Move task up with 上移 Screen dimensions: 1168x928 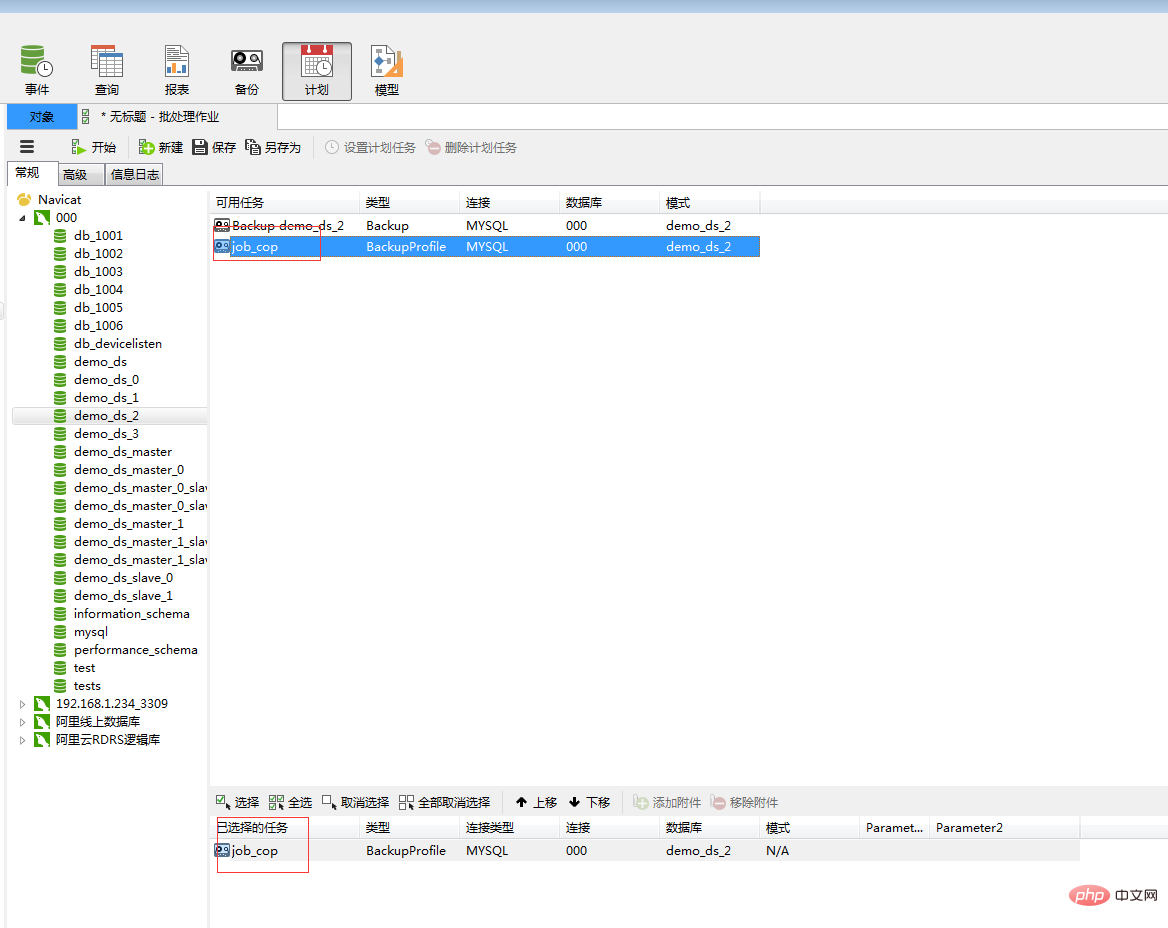(536, 802)
